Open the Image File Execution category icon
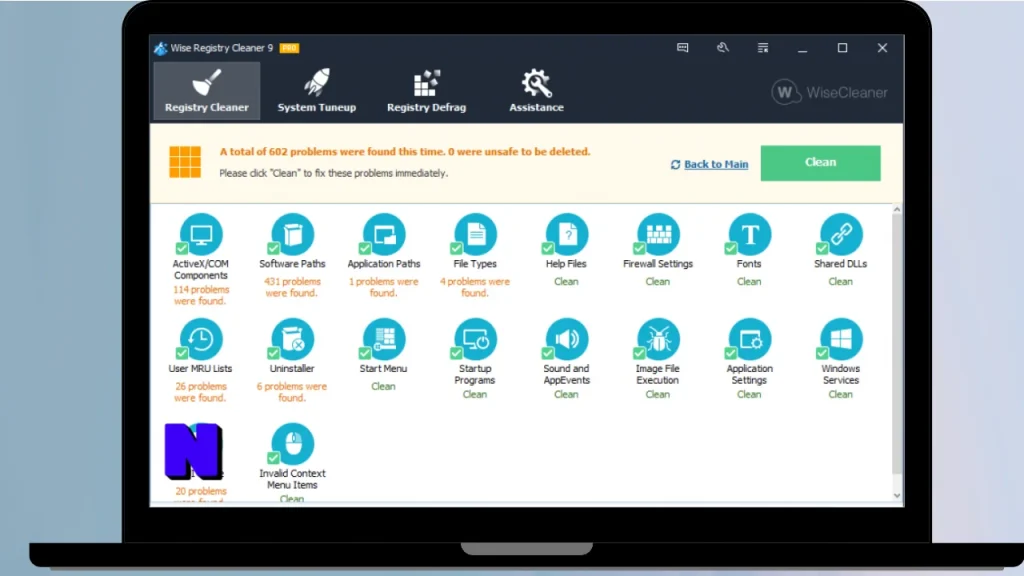 coord(658,339)
